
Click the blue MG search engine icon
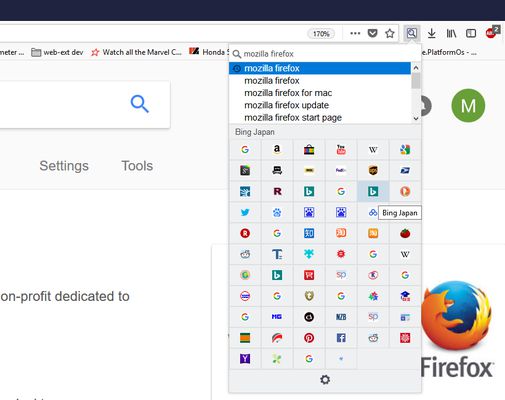click(277, 317)
